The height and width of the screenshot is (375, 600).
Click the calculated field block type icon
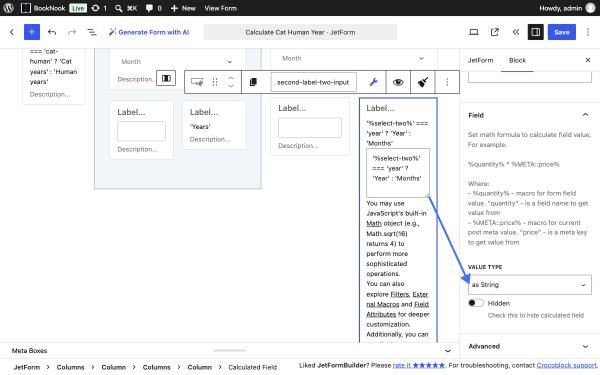point(197,82)
